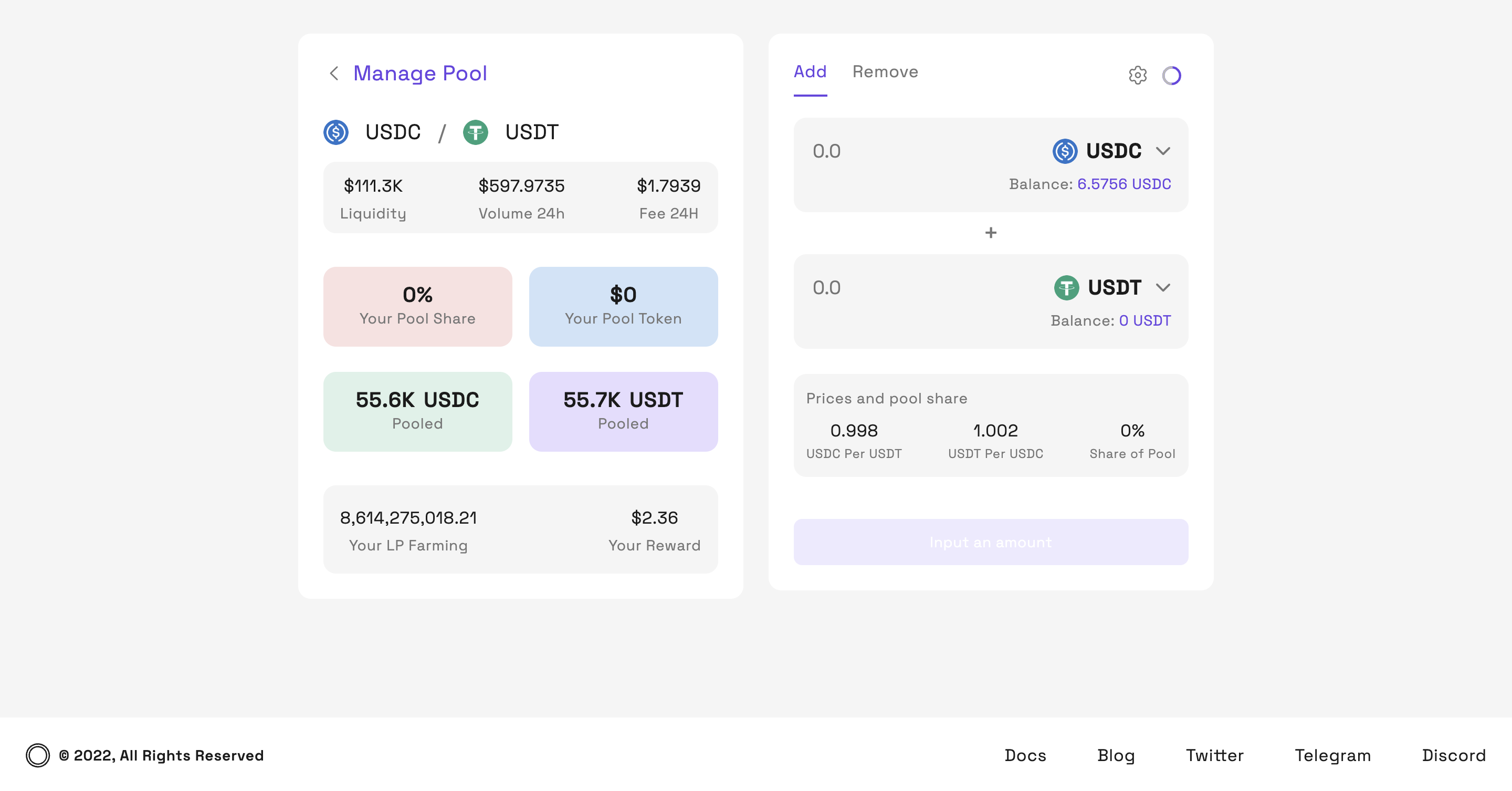Click the USDC icon in first input box
Viewport: 1512px width, 791px height.
pos(1065,151)
